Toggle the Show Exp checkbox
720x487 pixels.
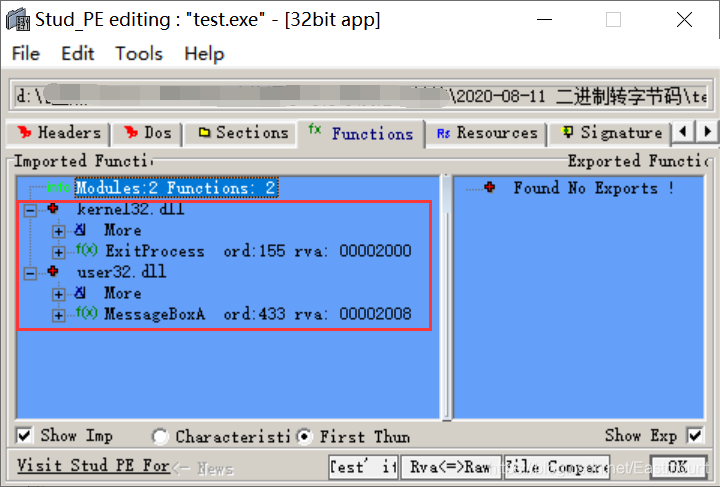coord(695,435)
